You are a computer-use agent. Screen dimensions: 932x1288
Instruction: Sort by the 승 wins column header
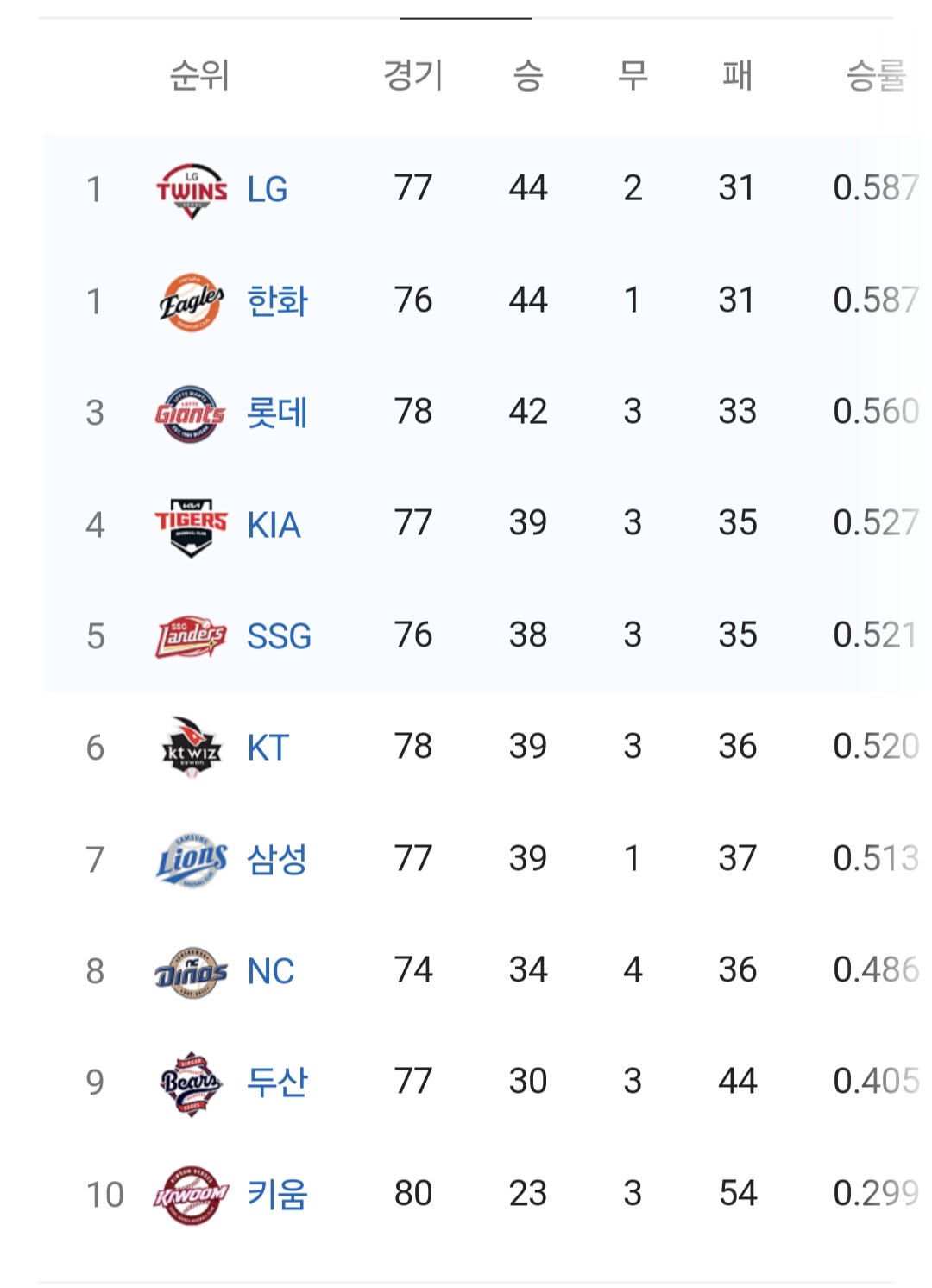coord(528,75)
